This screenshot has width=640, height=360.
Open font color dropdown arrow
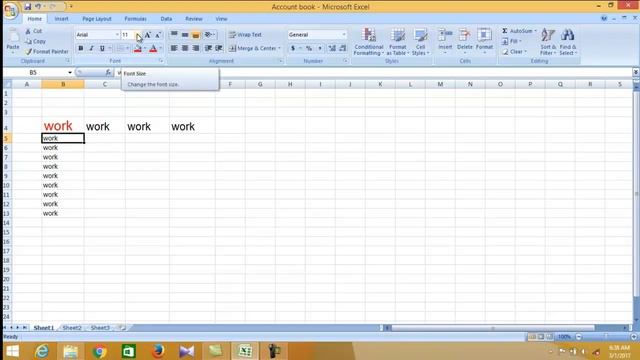click(160, 49)
